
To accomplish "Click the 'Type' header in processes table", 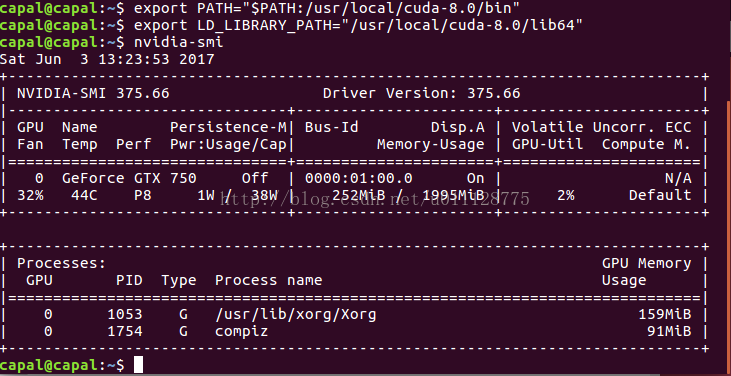I will point(179,280).
